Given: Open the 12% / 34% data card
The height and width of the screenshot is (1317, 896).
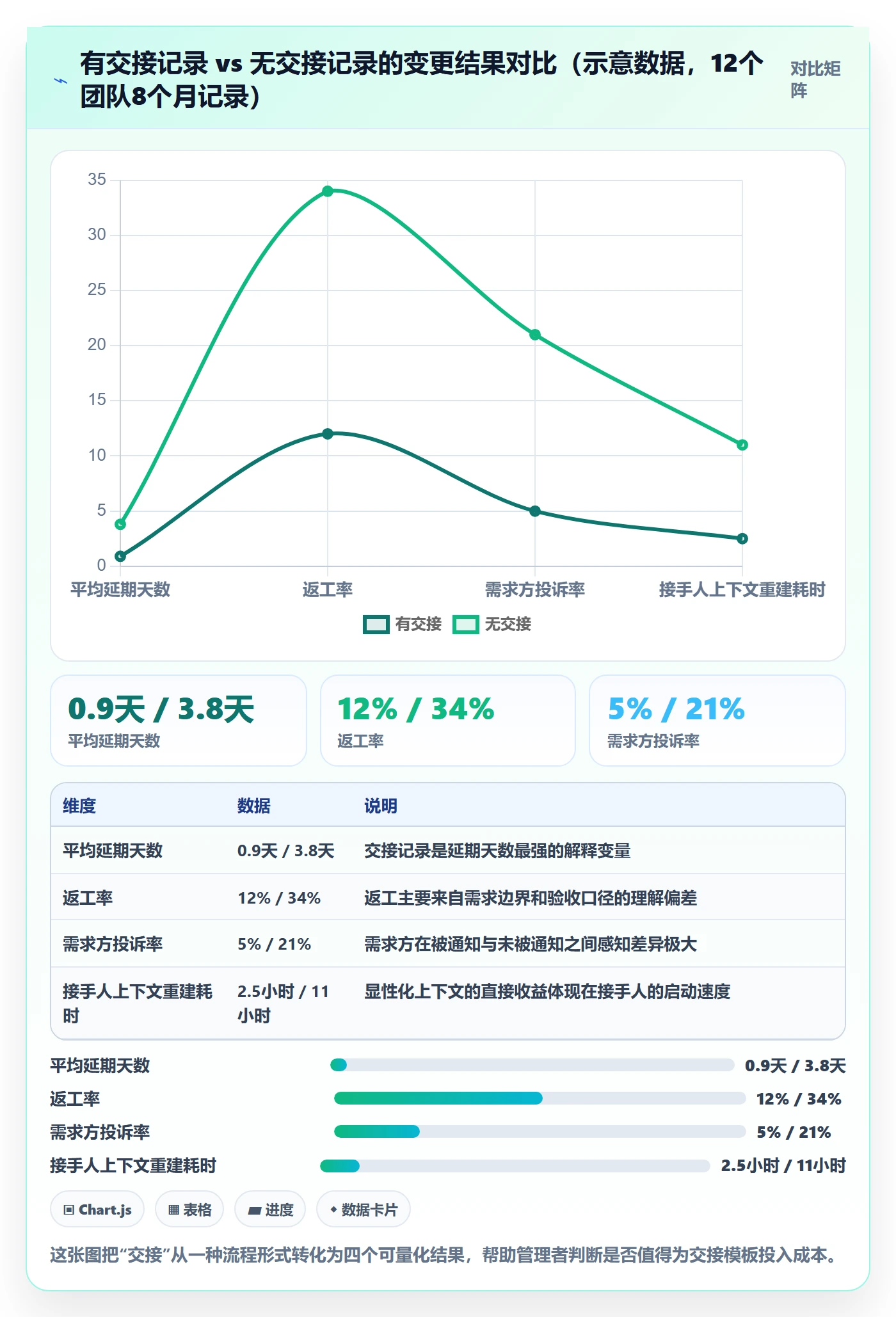Looking at the screenshot, I should coord(448,721).
